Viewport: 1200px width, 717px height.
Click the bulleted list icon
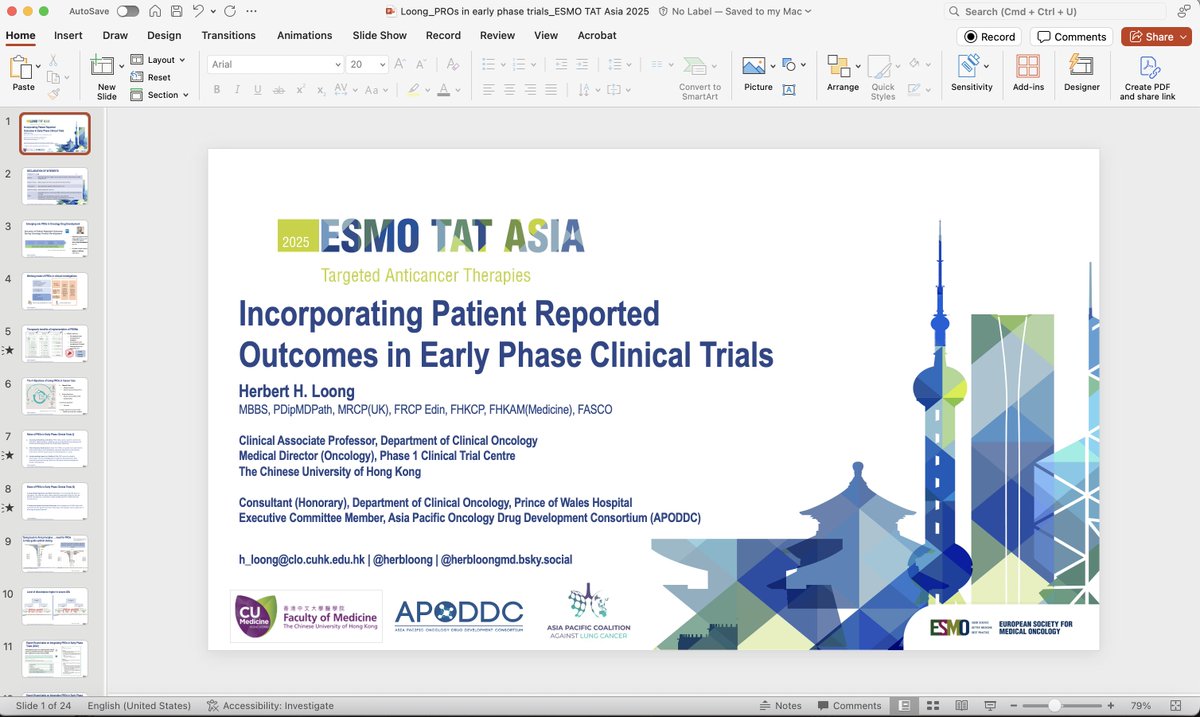(489, 64)
